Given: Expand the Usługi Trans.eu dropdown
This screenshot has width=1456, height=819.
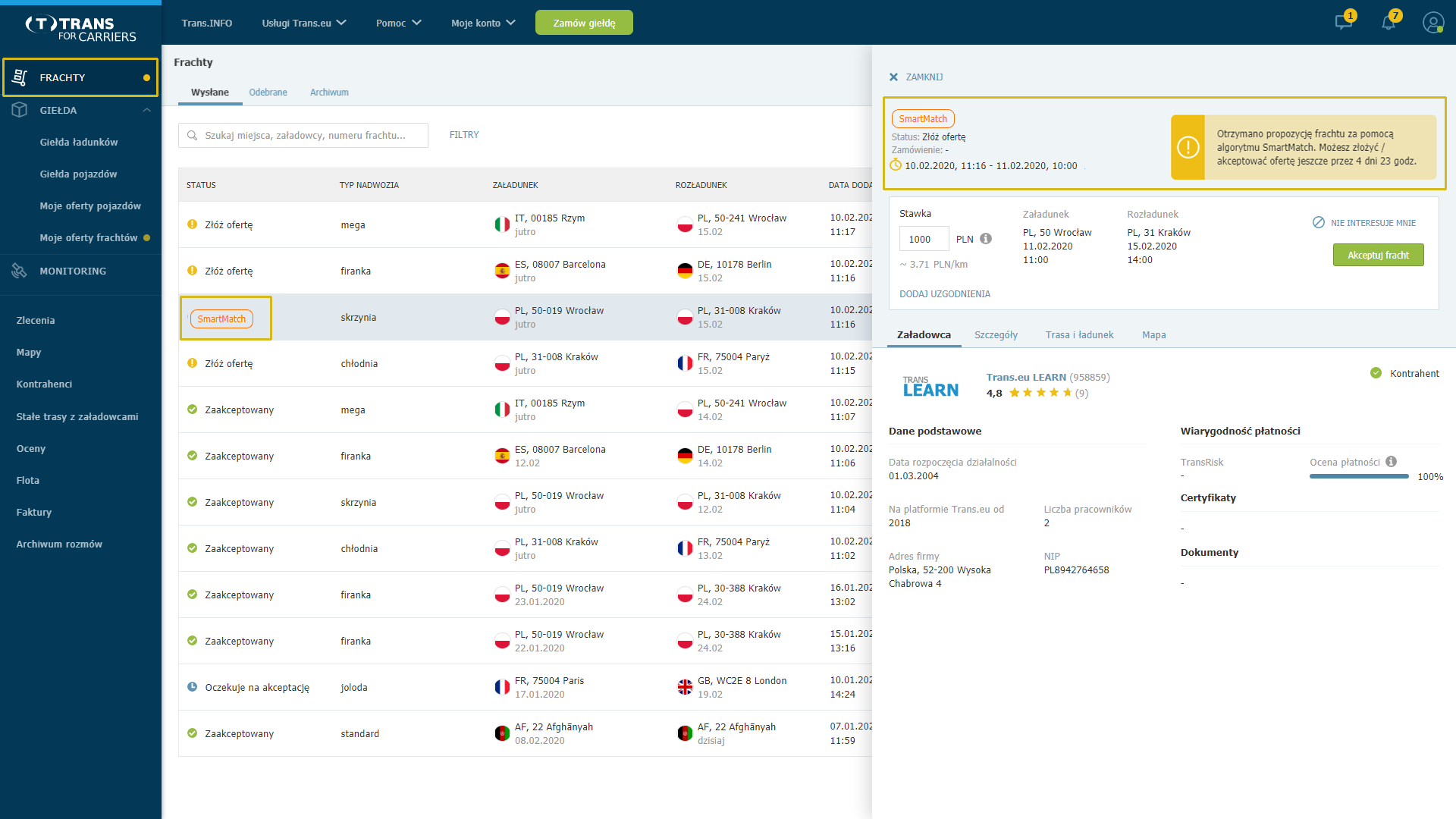Looking at the screenshot, I should pyautogui.click(x=304, y=23).
